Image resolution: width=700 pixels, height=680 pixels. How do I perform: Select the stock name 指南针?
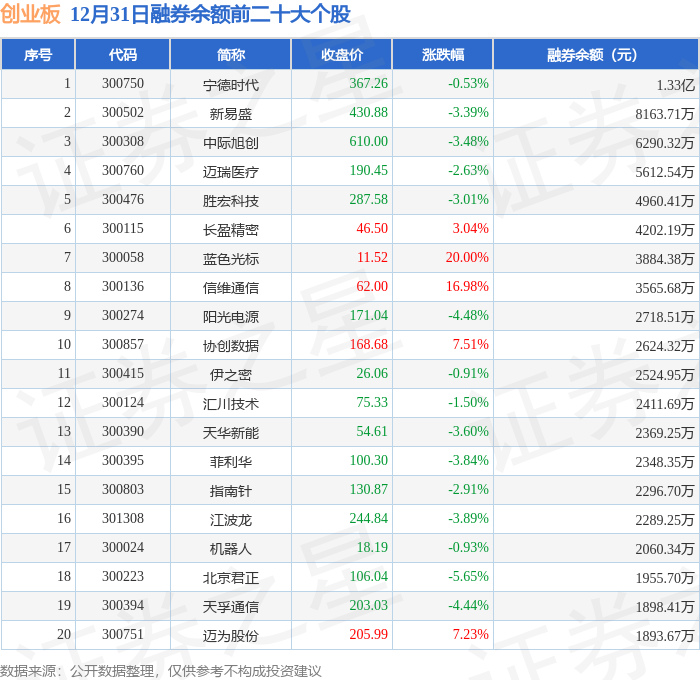pyautogui.click(x=231, y=491)
